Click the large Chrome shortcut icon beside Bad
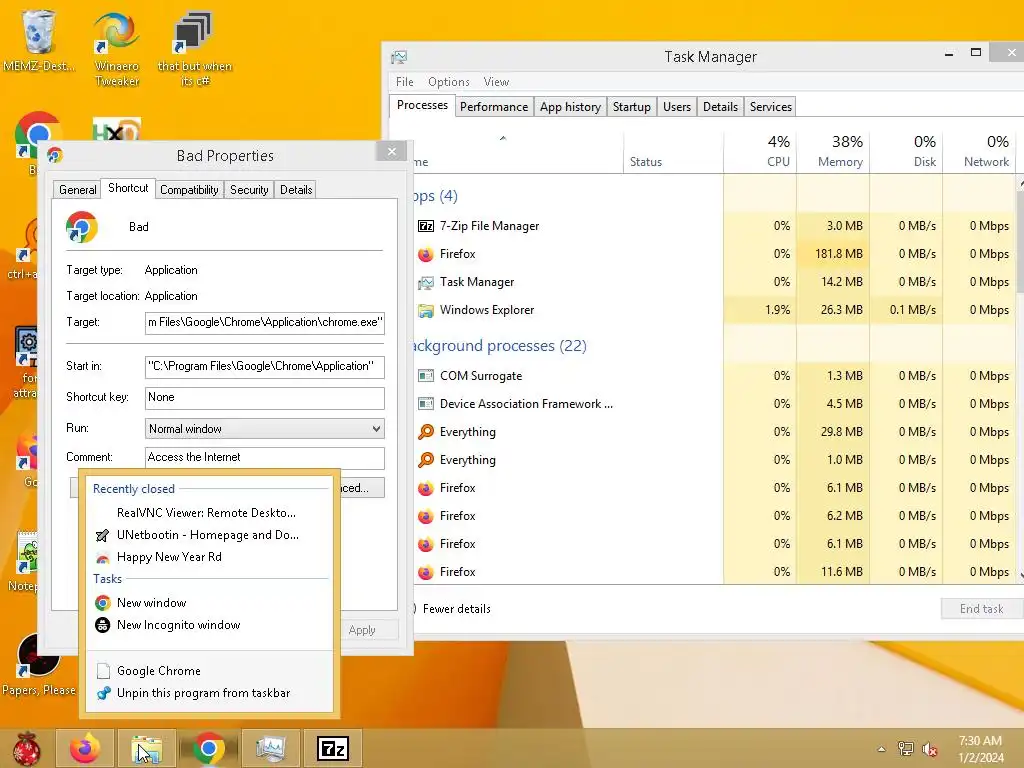Image resolution: width=1024 pixels, height=768 pixels. pos(82,227)
